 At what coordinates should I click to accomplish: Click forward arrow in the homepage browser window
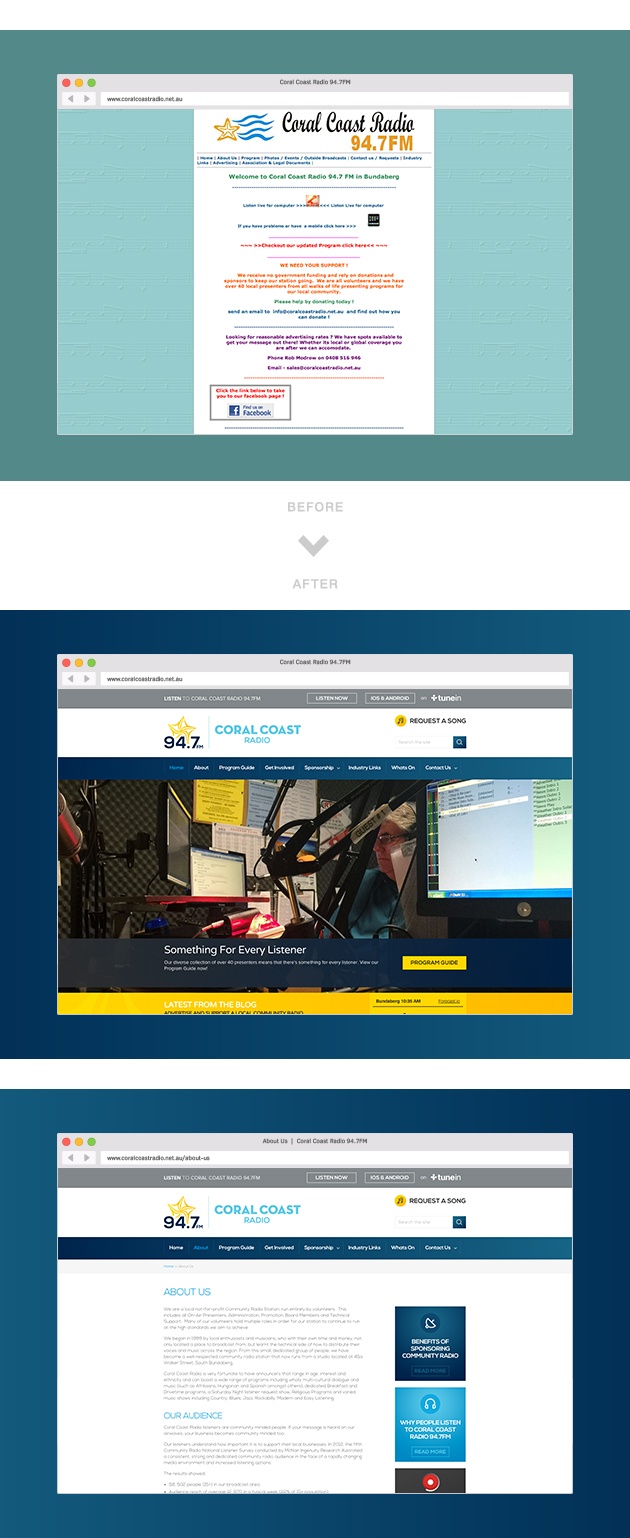click(87, 679)
